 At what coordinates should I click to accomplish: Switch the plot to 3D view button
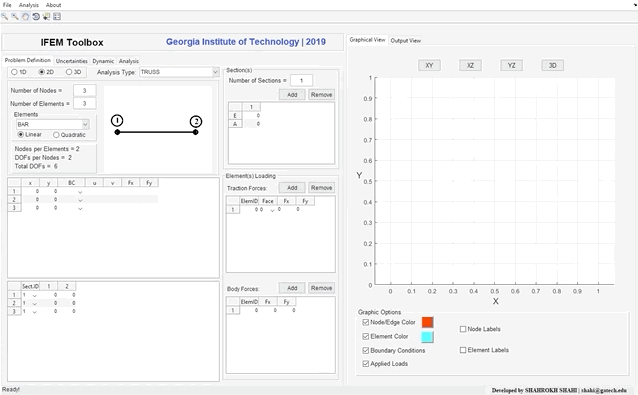coord(553,65)
